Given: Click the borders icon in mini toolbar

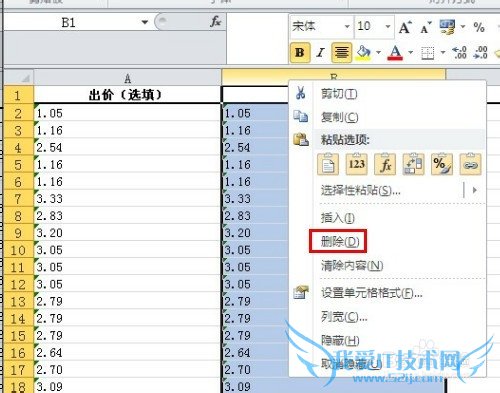Looking at the screenshot, I should [428, 53].
